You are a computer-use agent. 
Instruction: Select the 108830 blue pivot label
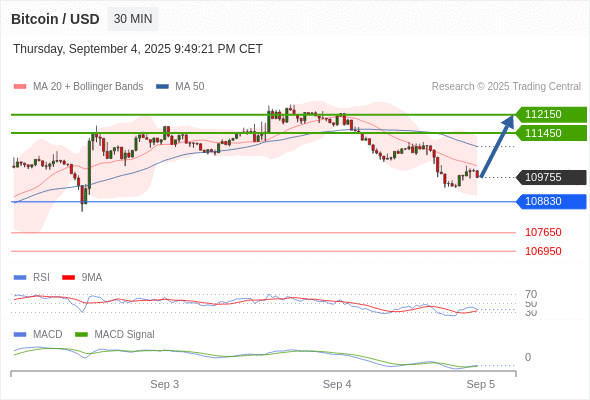[x=550, y=201]
